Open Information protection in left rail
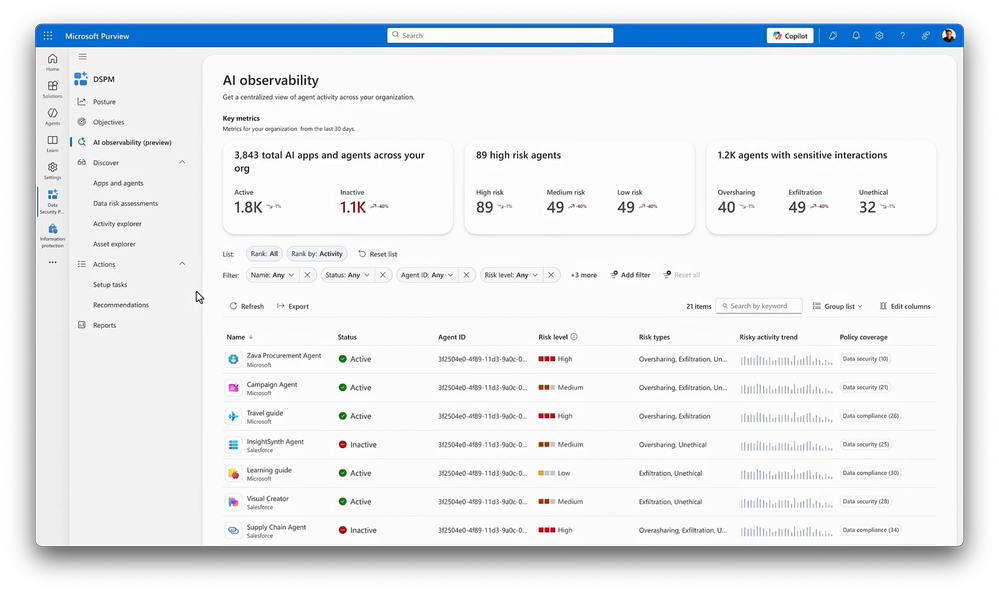 click(x=52, y=235)
